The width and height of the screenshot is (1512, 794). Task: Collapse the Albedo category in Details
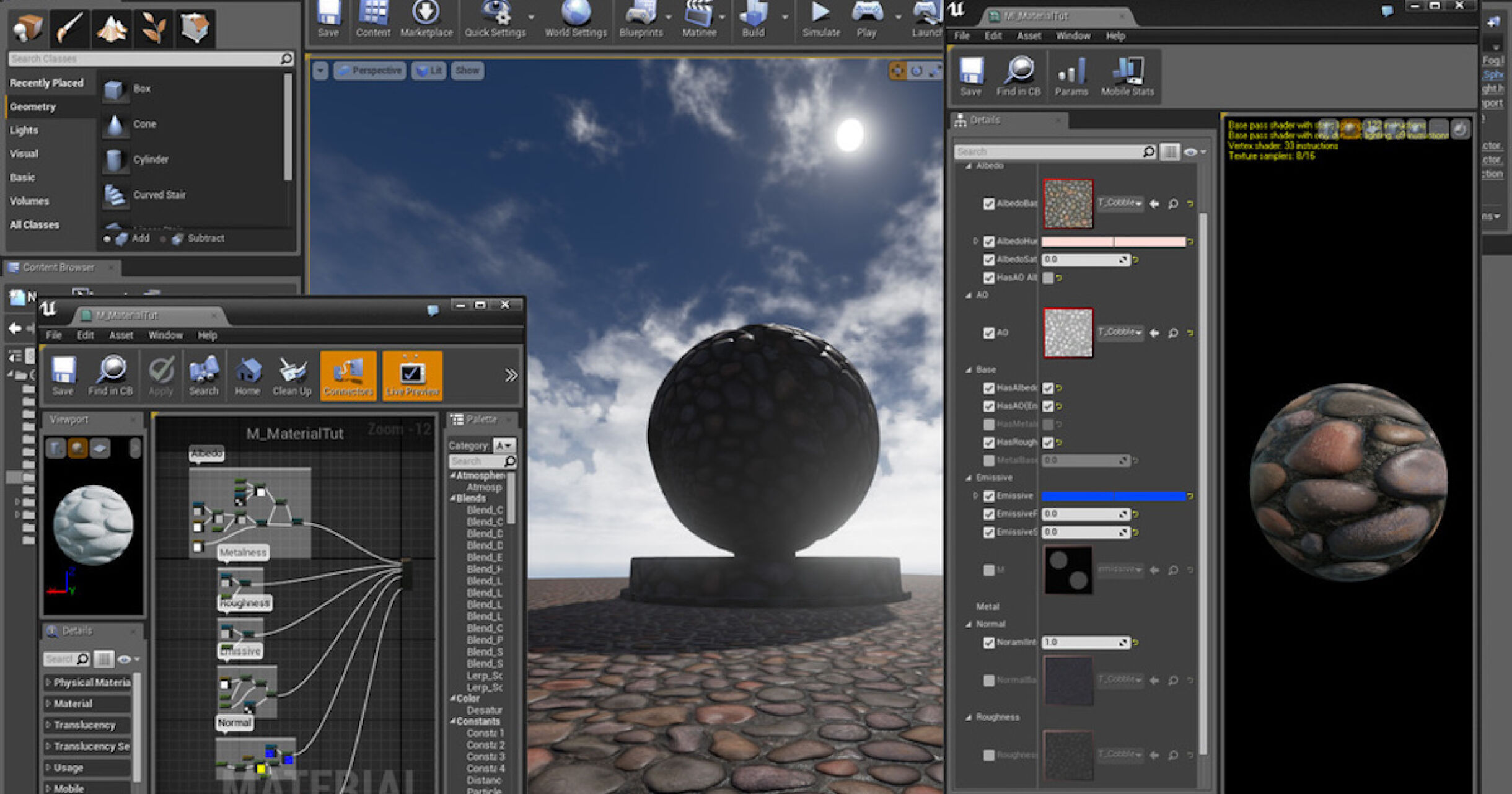(969, 166)
